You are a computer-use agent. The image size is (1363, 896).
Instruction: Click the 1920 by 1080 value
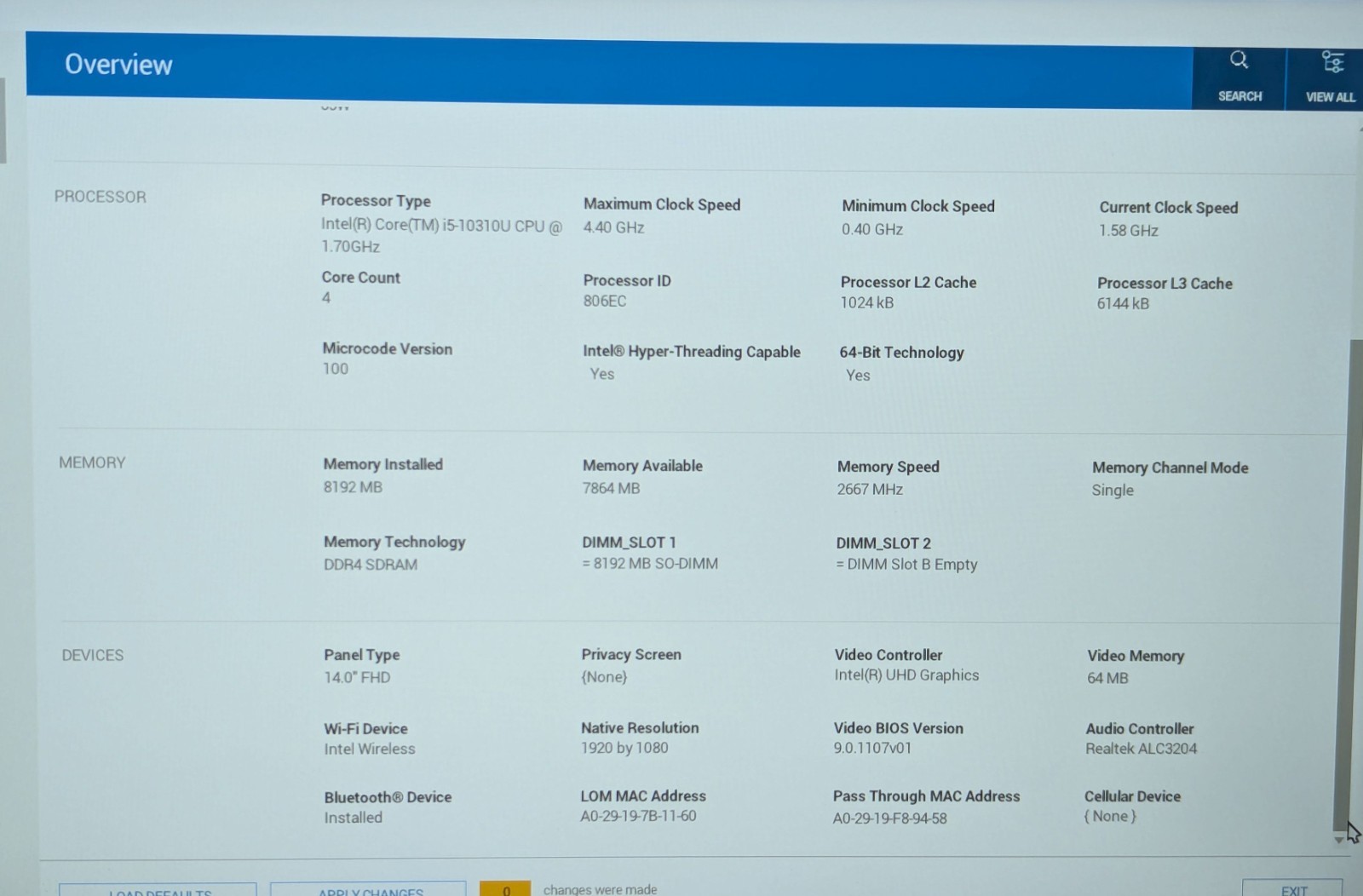[x=624, y=748]
